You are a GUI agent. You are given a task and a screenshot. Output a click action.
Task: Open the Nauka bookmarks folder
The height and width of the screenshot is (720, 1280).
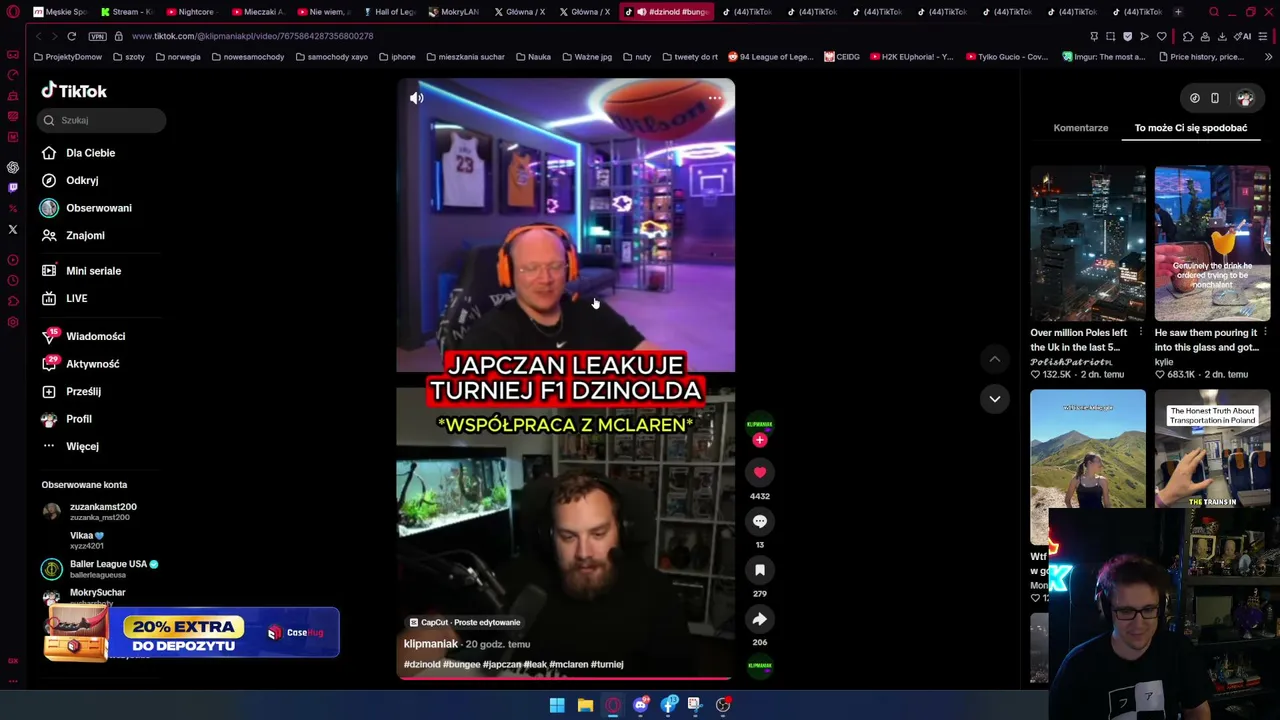pos(533,57)
